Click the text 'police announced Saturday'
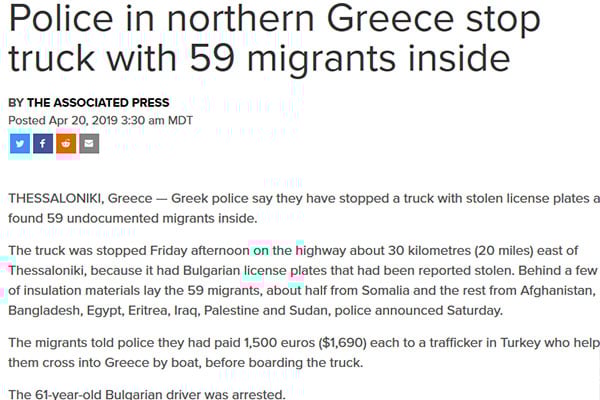600x400 pixels. click(419, 310)
